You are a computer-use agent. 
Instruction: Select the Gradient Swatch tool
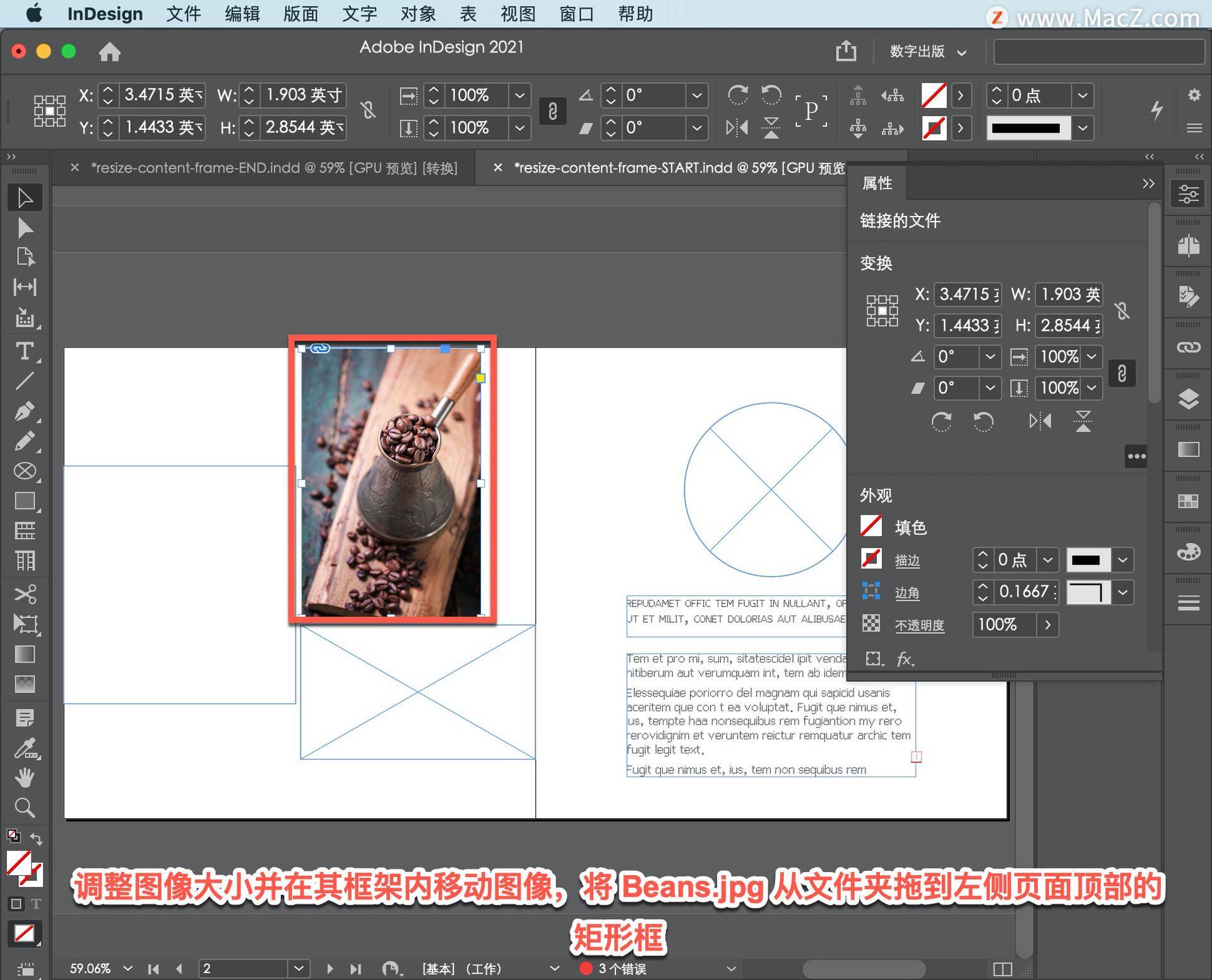tap(25, 654)
